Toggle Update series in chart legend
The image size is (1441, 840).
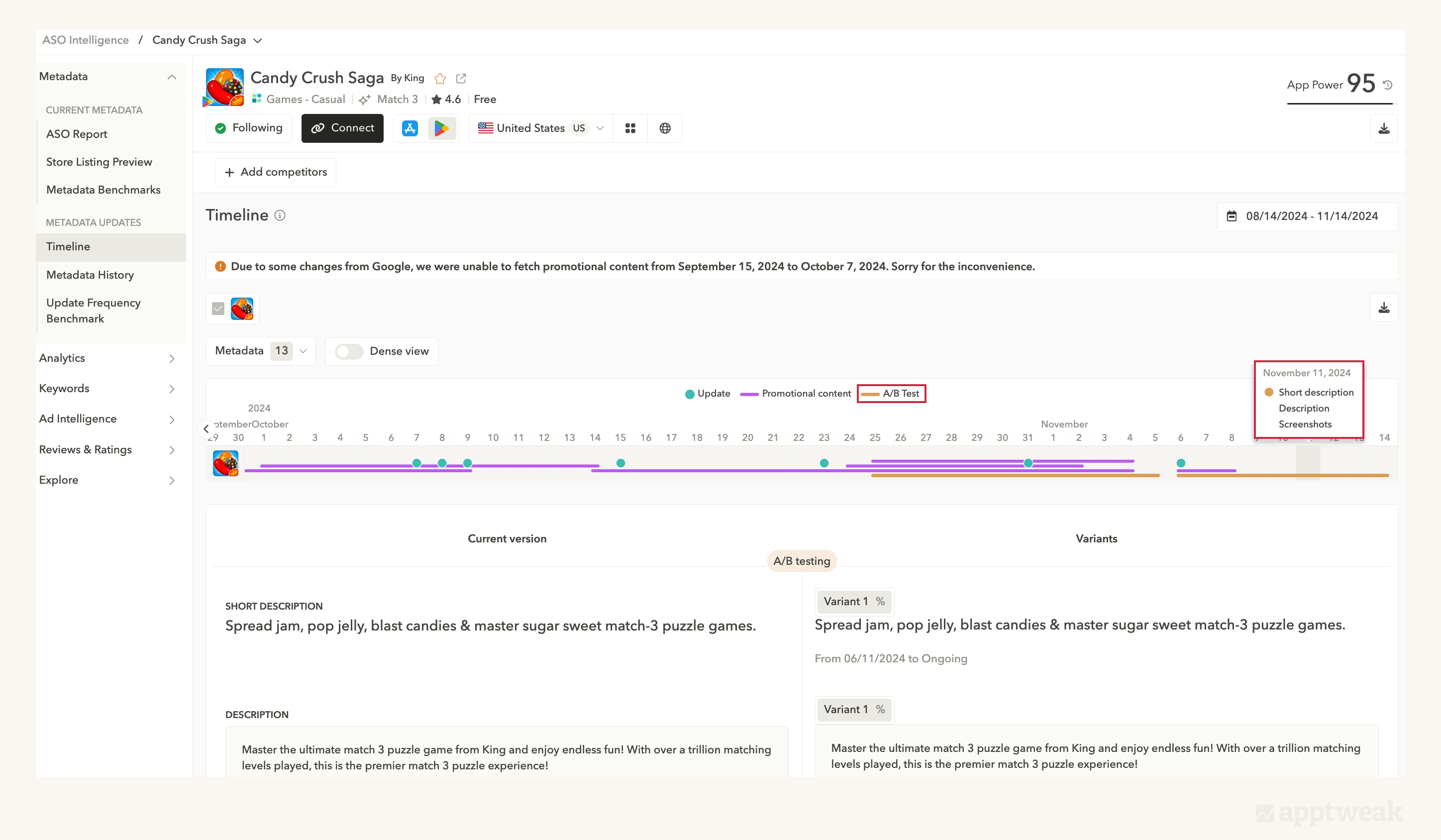click(708, 394)
